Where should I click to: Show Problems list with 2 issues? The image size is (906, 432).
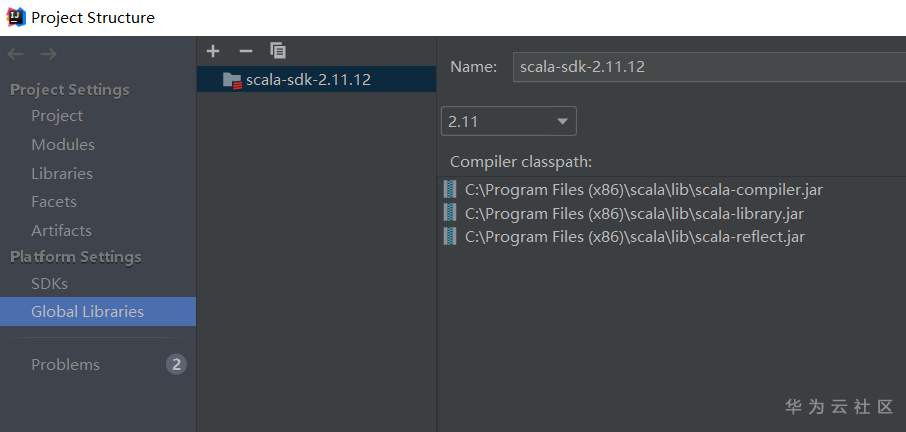pyautogui.click(x=66, y=365)
